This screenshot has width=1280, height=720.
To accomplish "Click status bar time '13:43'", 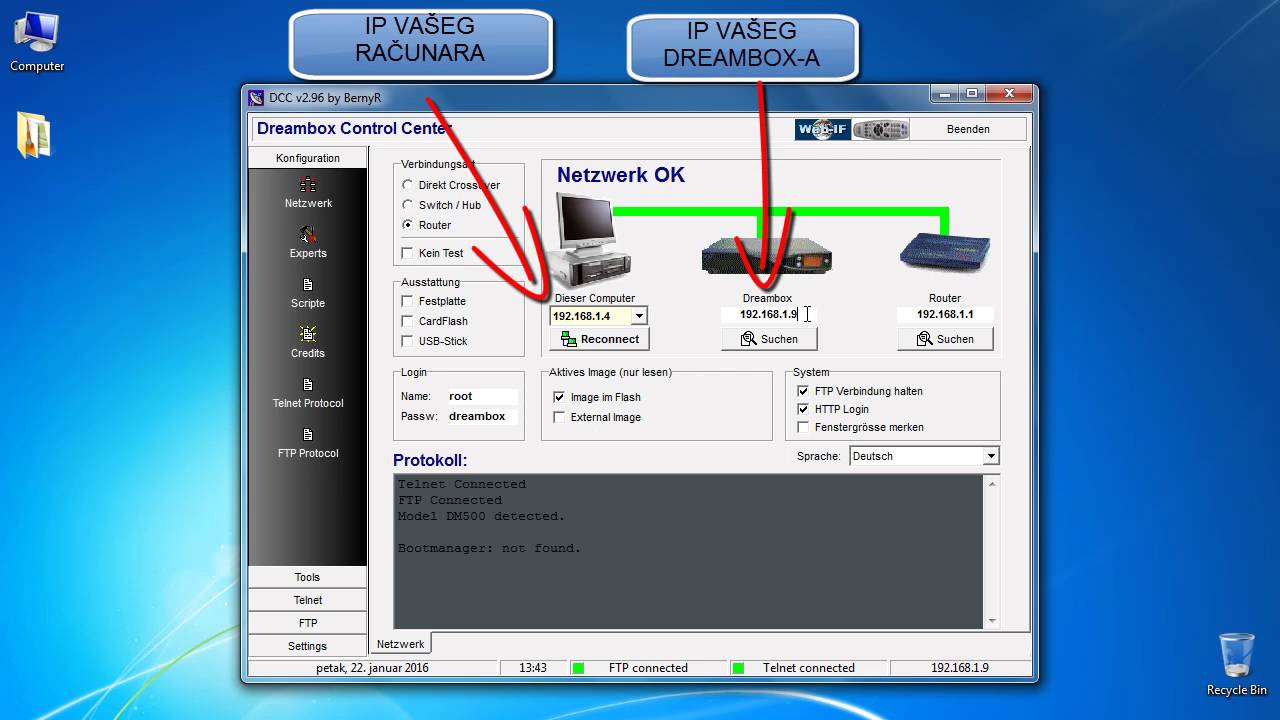I will pyautogui.click(x=533, y=668).
